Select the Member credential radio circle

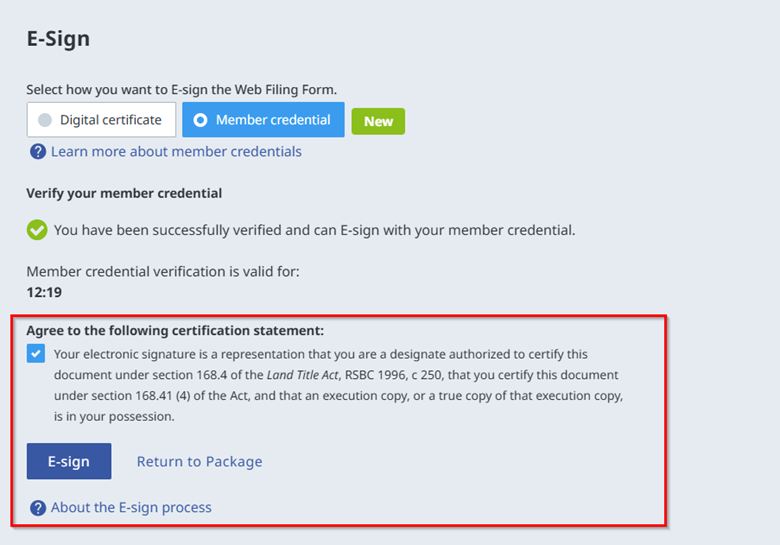pos(200,120)
